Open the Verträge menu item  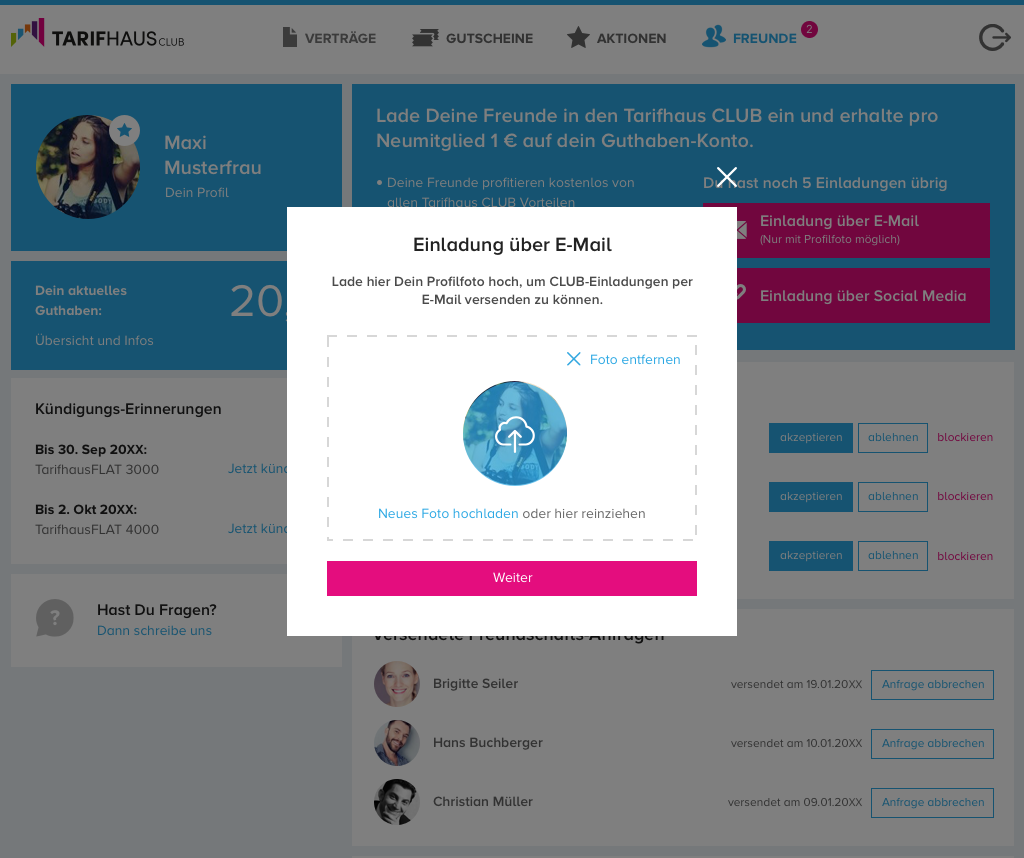click(329, 38)
